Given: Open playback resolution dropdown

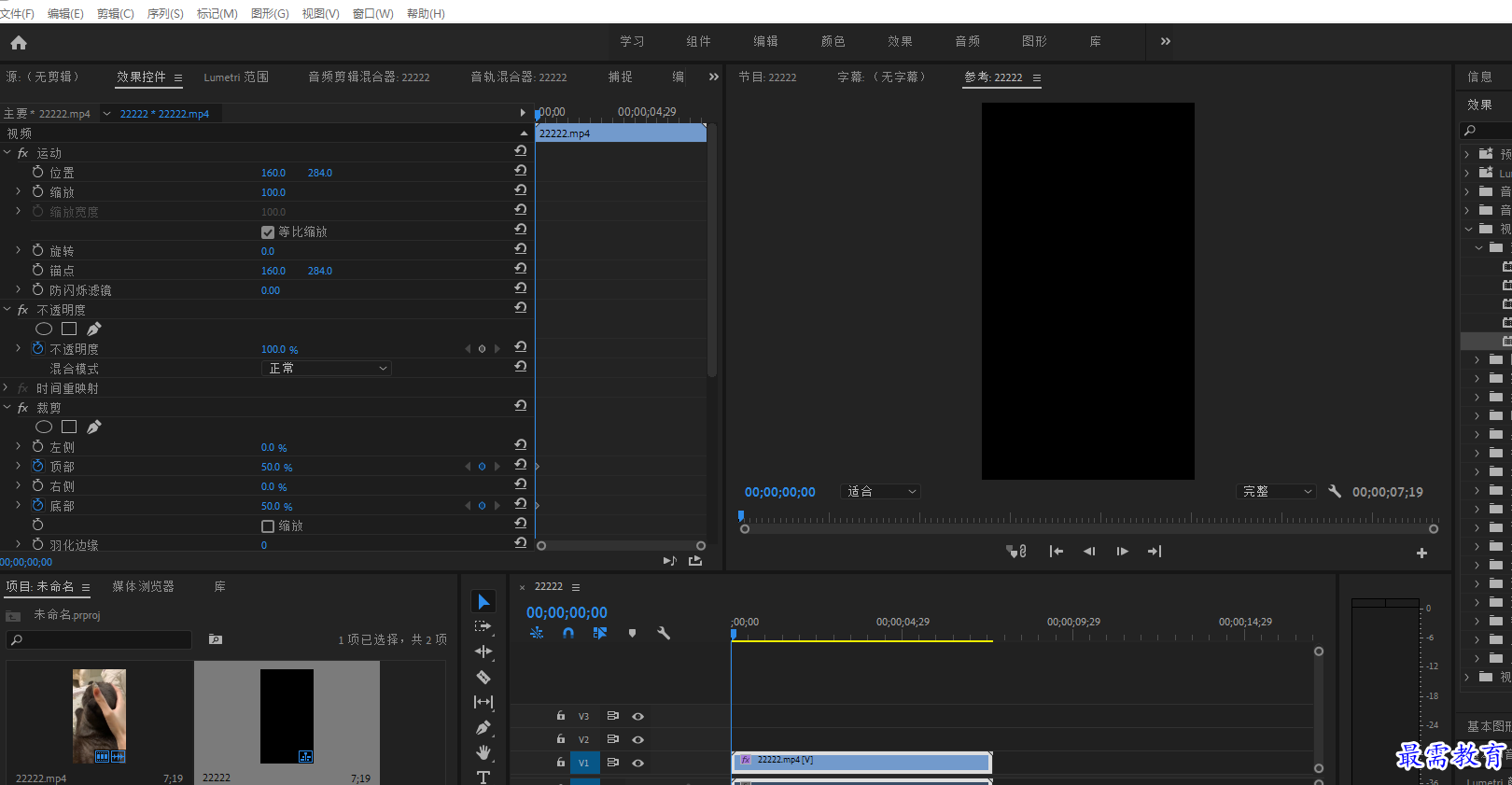Looking at the screenshot, I should pyautogui.click(x=1276, y=492).
